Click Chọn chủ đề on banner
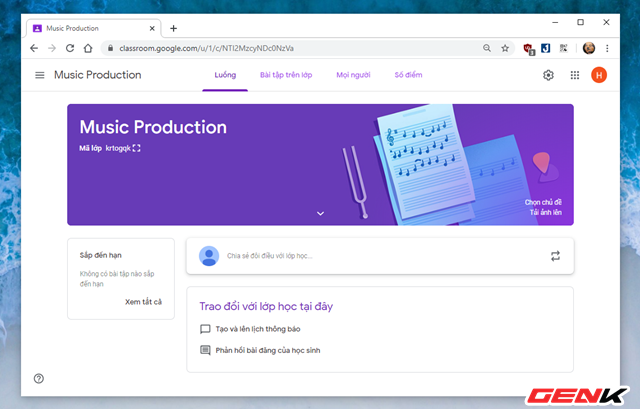640x409 pixels. coord(543,202)
